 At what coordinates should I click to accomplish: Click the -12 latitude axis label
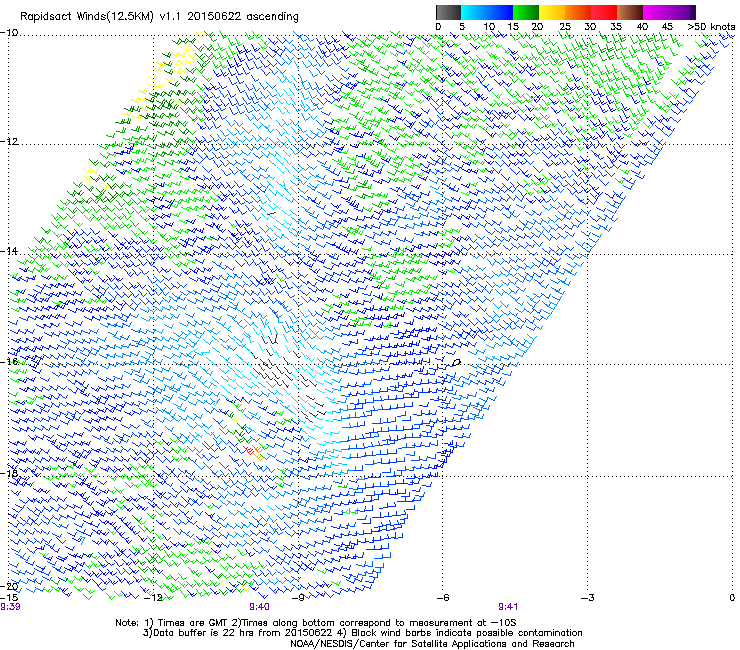[x=9, y=142]
